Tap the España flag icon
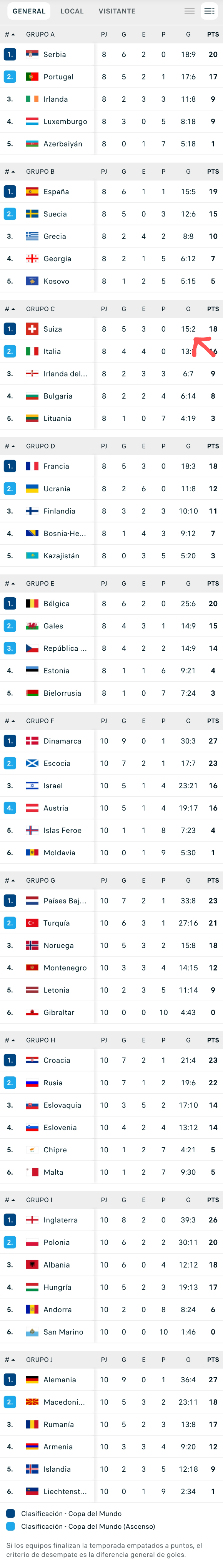 click(32, 192)
